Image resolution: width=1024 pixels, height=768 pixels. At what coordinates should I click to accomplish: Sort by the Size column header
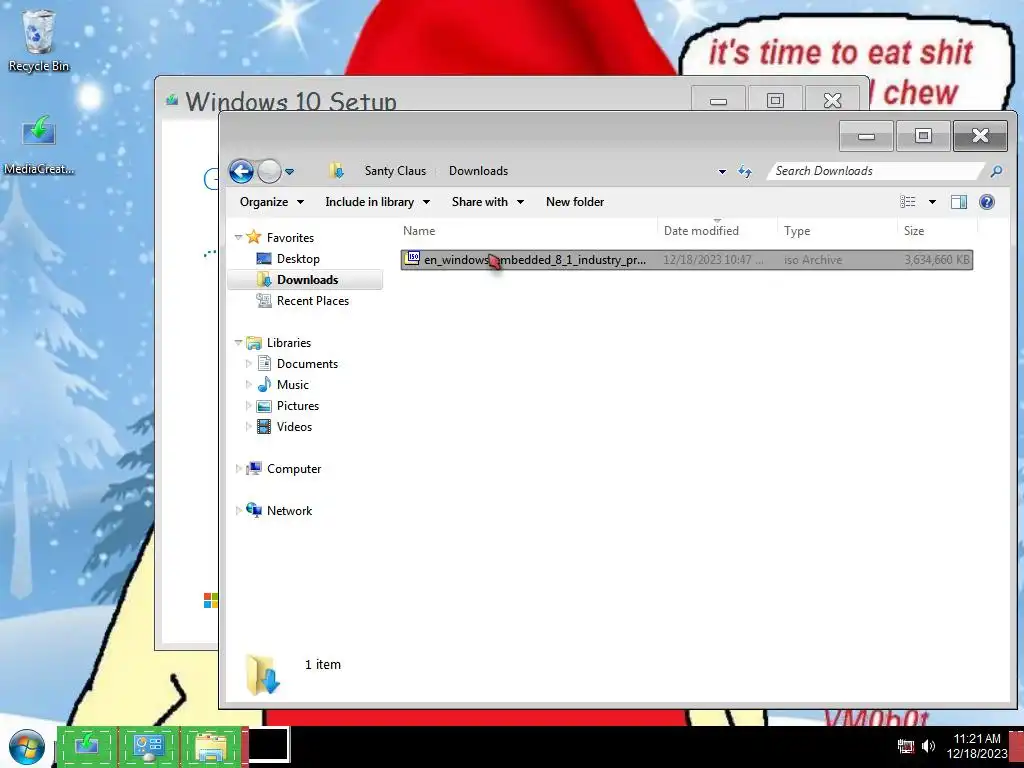click(x=937, y=231)
